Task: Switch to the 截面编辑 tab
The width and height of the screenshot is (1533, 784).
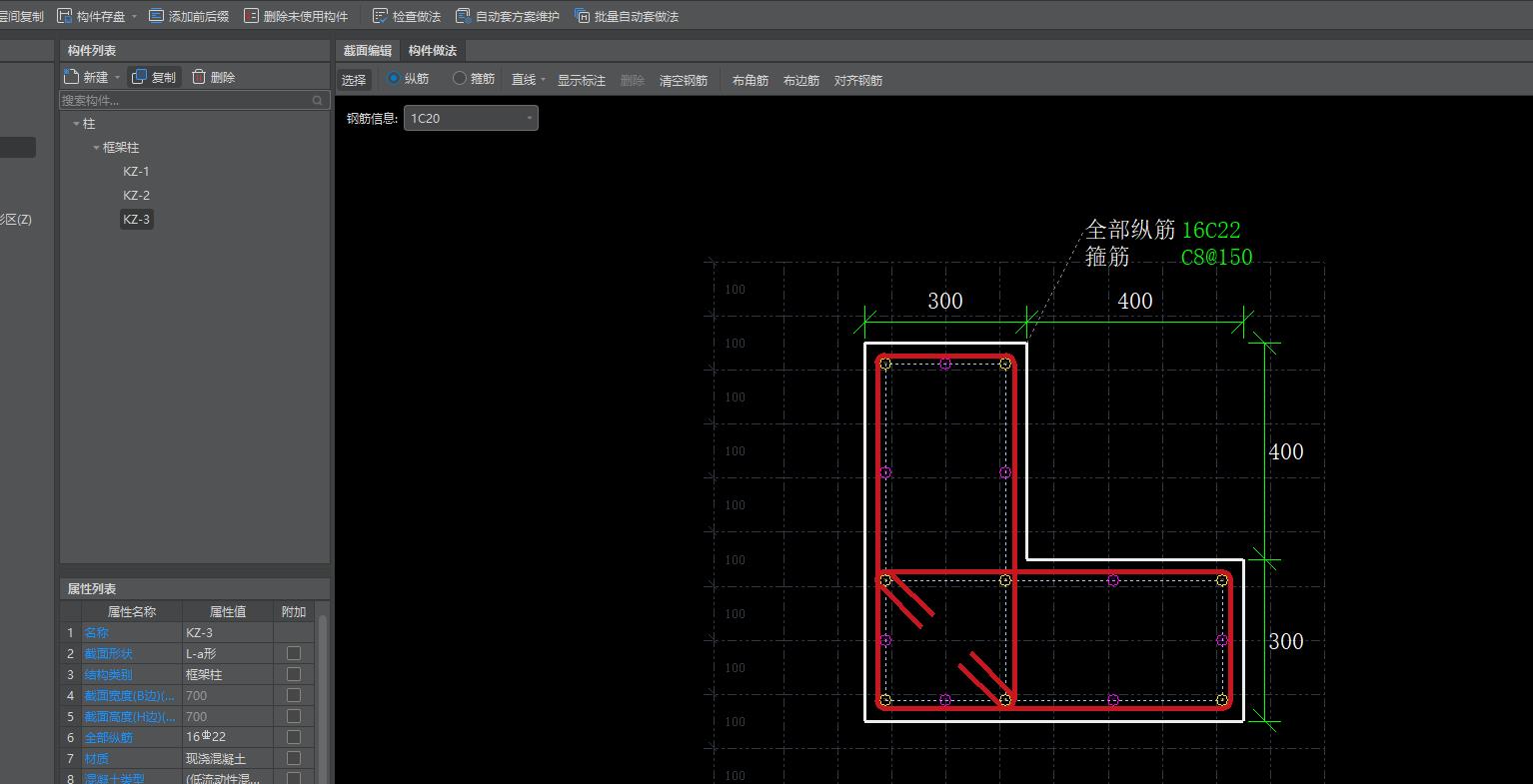Action: click(x=368, y=51)
